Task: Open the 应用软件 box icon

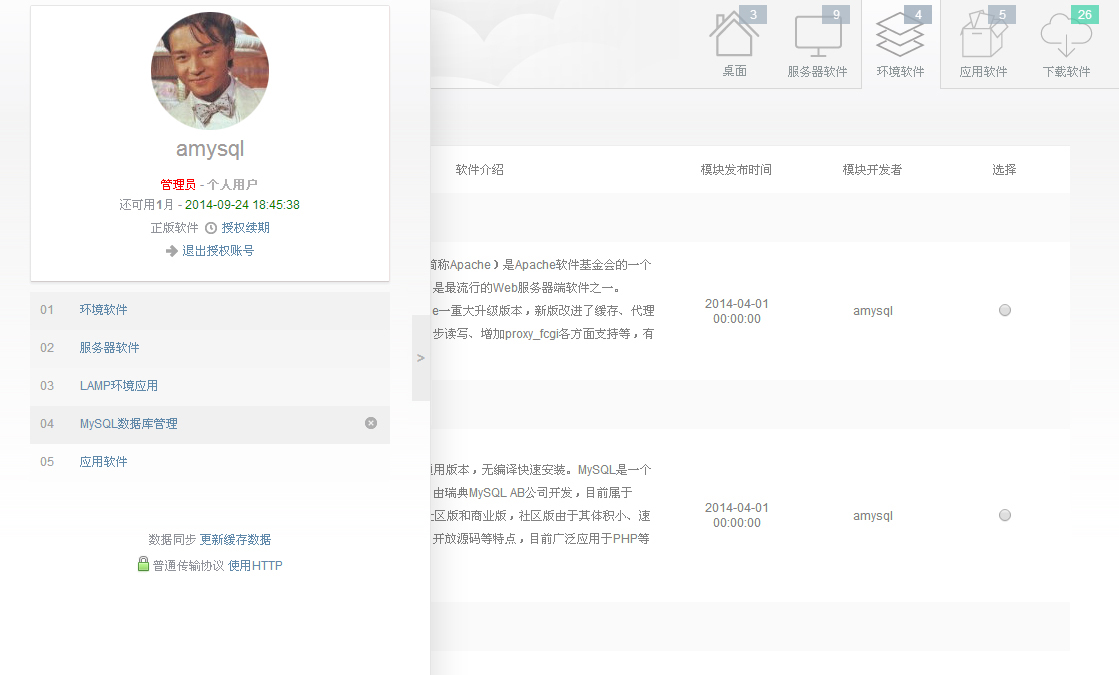Action: pyautogui.click(x=983, y=38)
